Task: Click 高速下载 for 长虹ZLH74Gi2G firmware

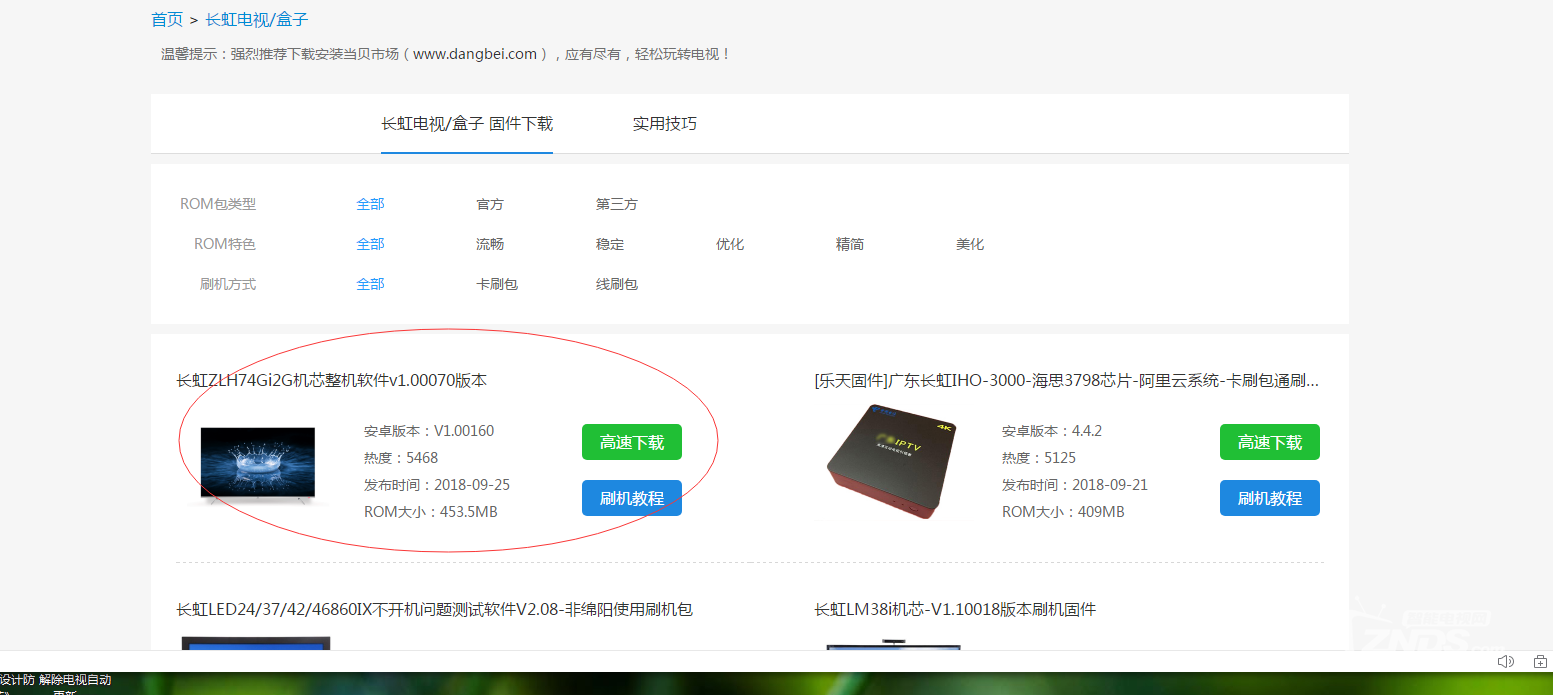Action: pos(632,442)
